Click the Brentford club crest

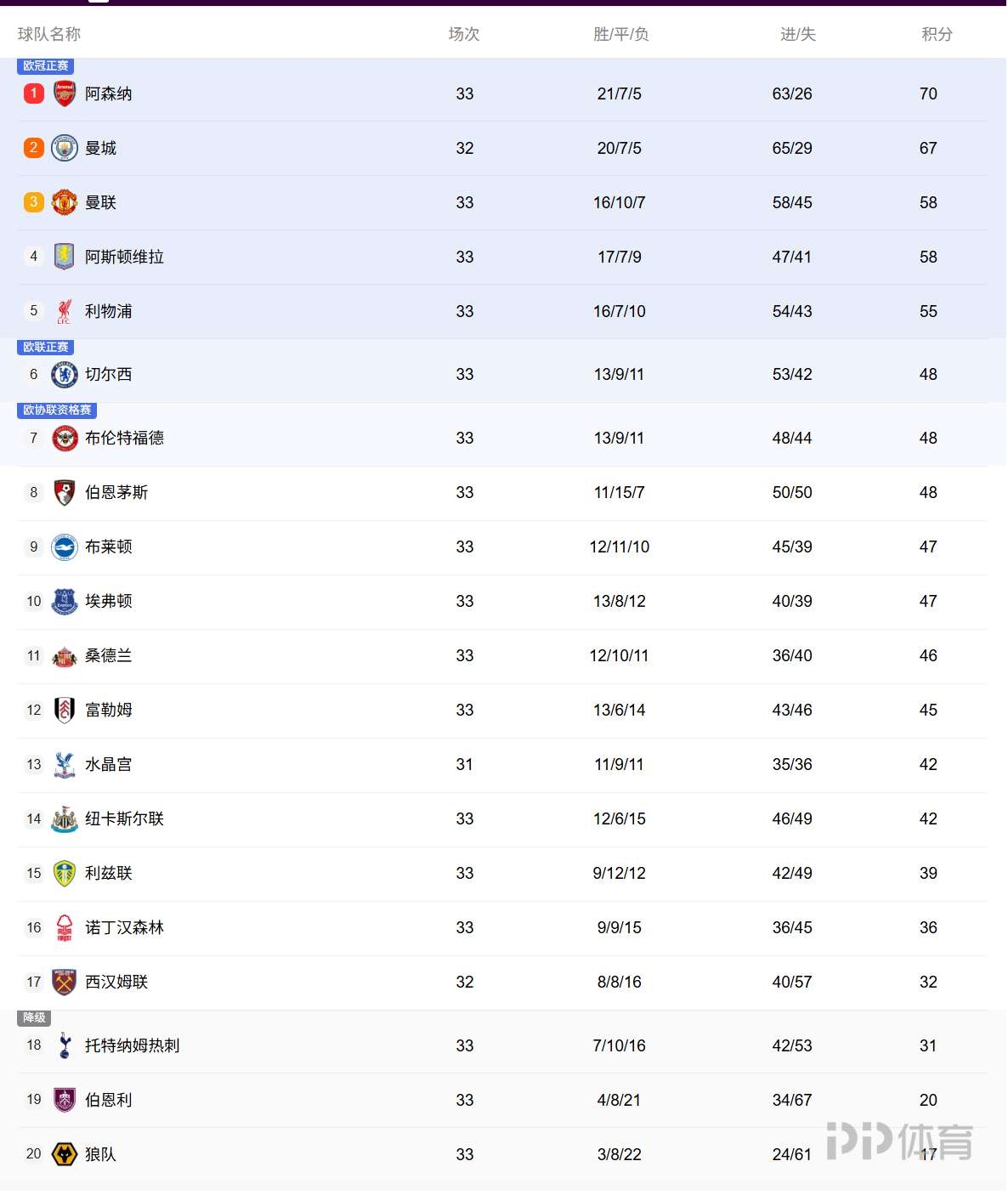65,438
